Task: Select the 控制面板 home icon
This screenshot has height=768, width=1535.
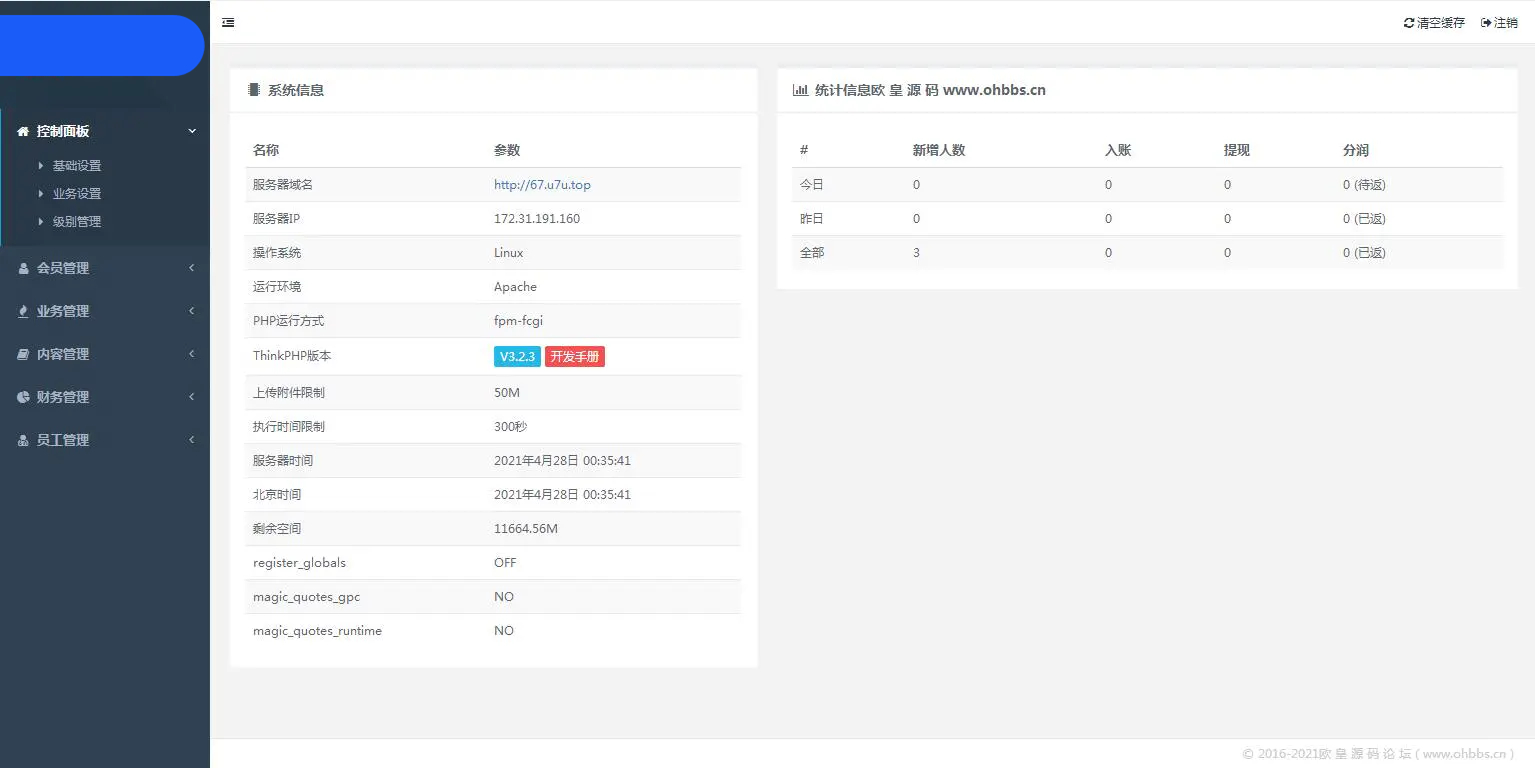Action: pyautogui.click(x=22, y=131)
